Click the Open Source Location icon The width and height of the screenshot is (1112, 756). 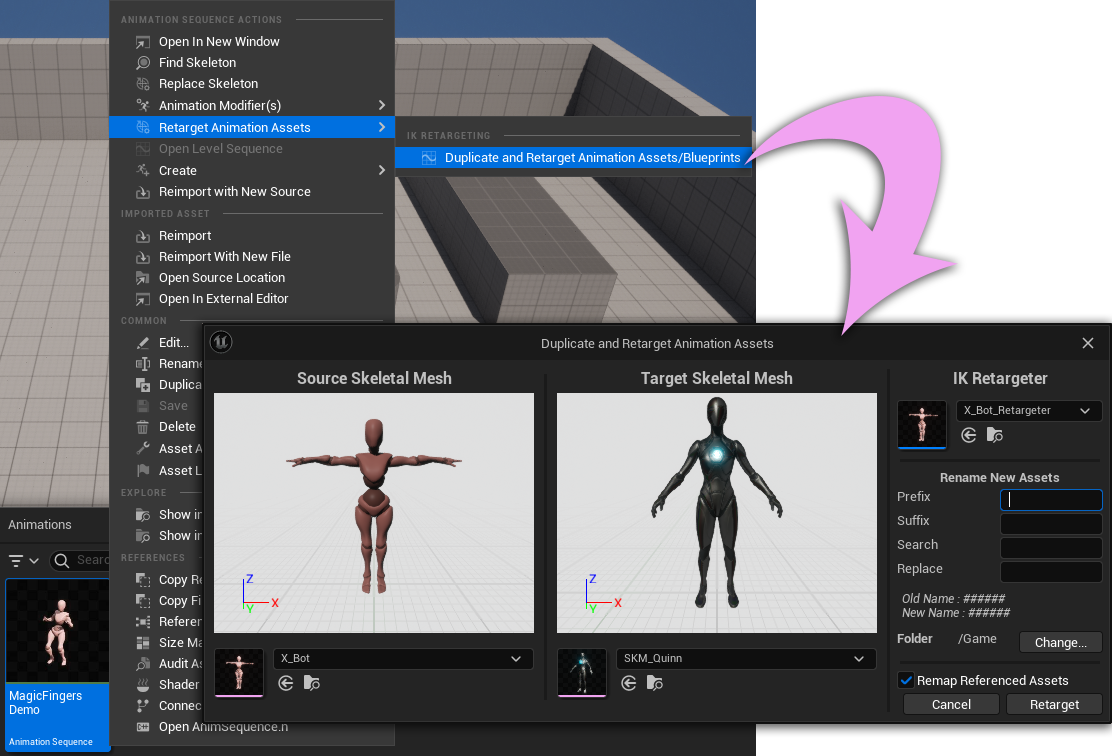143,278
